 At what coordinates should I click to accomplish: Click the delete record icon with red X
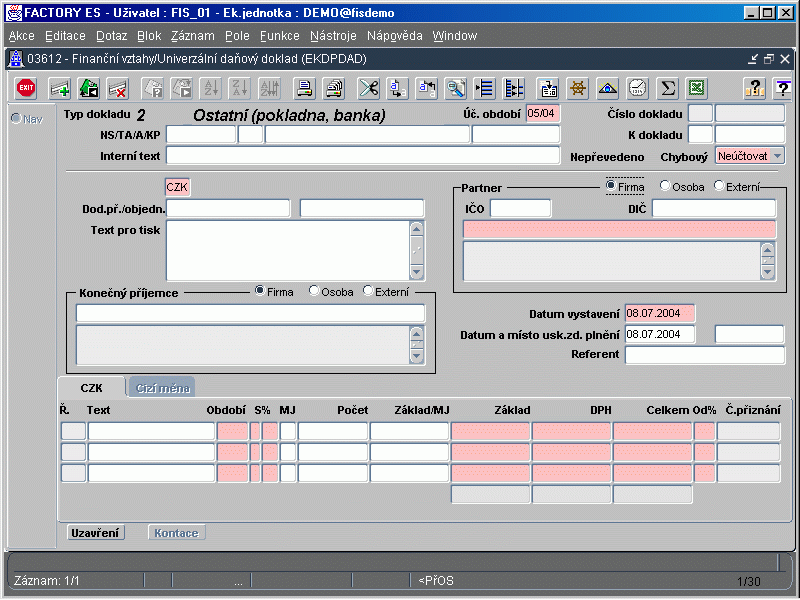(x=117, y=88)
